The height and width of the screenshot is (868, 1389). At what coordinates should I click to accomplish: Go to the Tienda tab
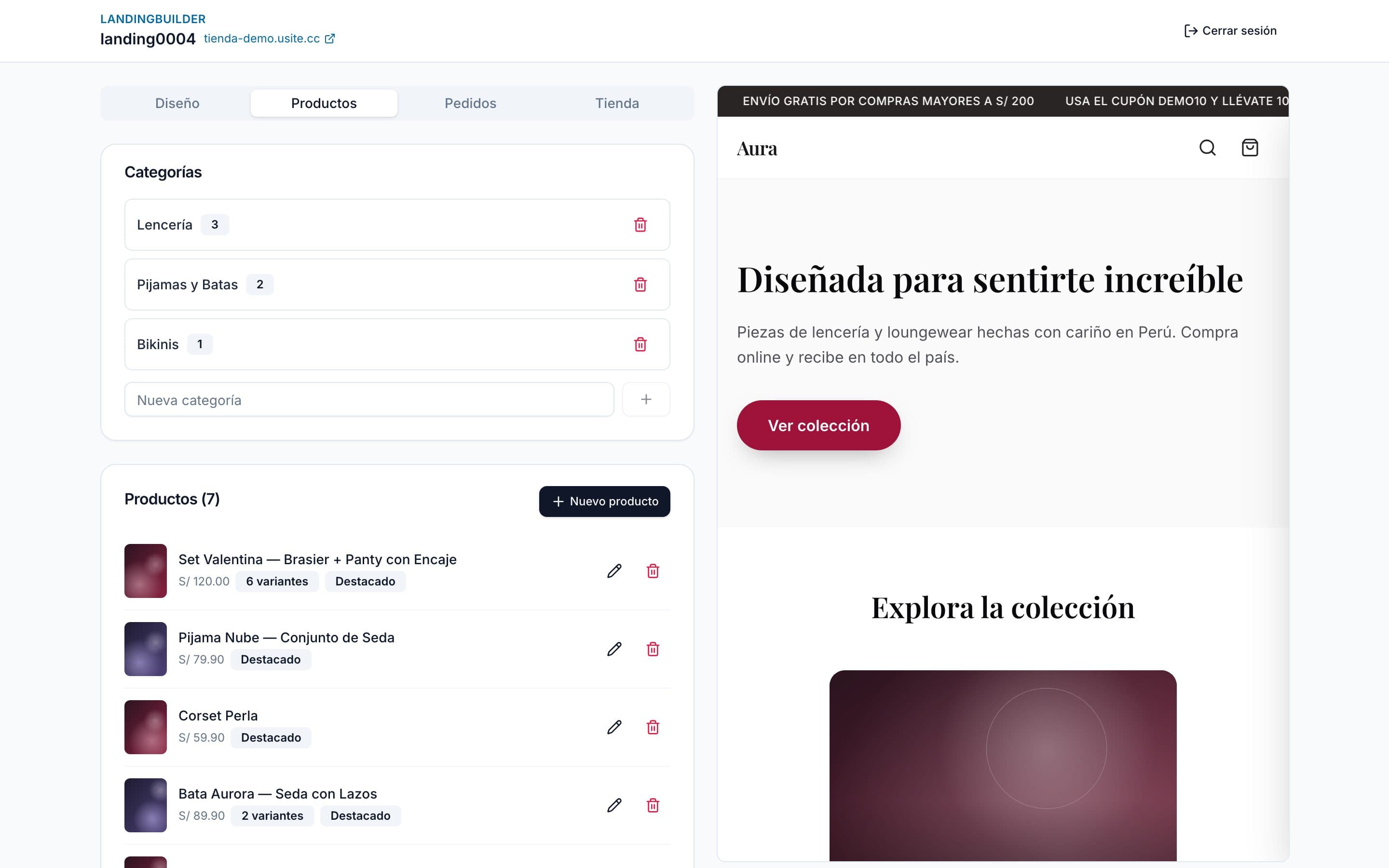pyautogui.click(x=617, y=103)
